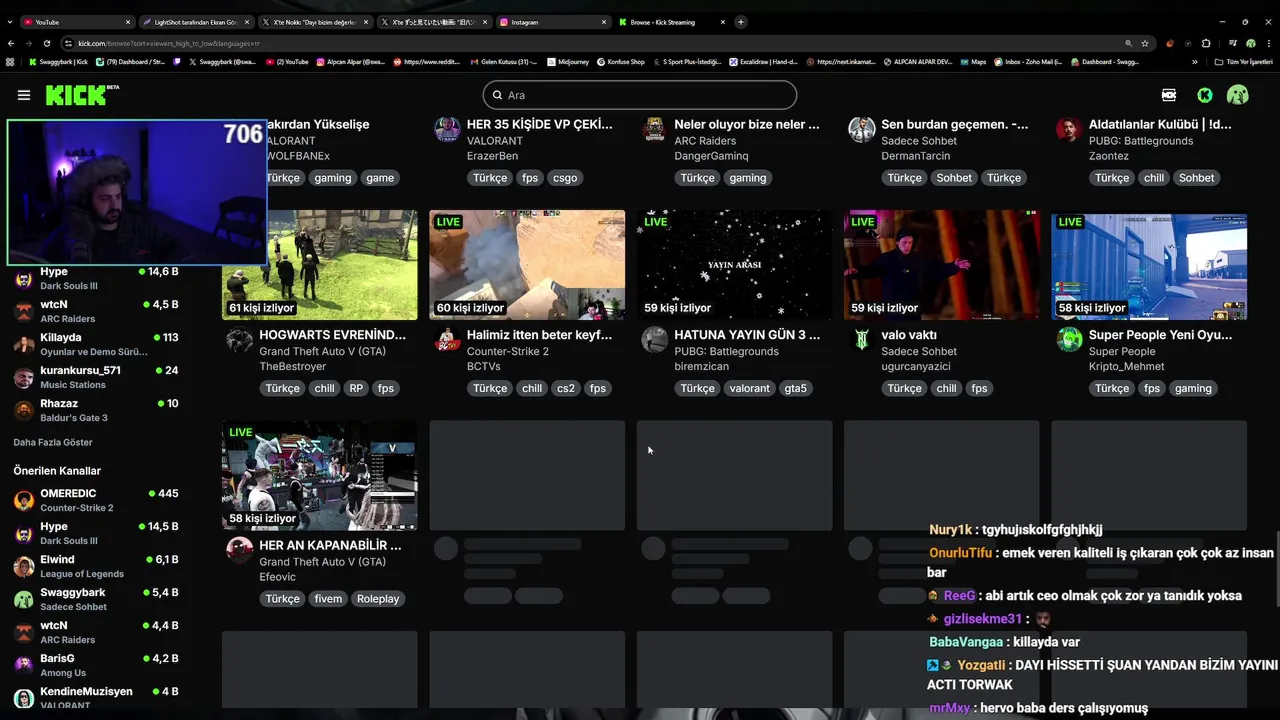Click TheBestroyer channel avatar

tap(240, 340)
